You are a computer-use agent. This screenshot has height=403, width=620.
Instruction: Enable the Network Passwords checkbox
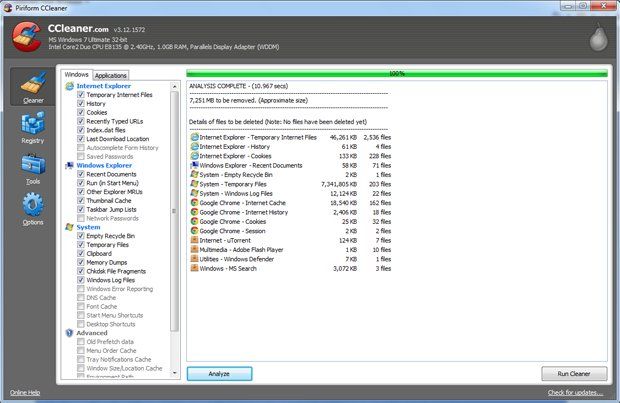click(x=81, y=218)
